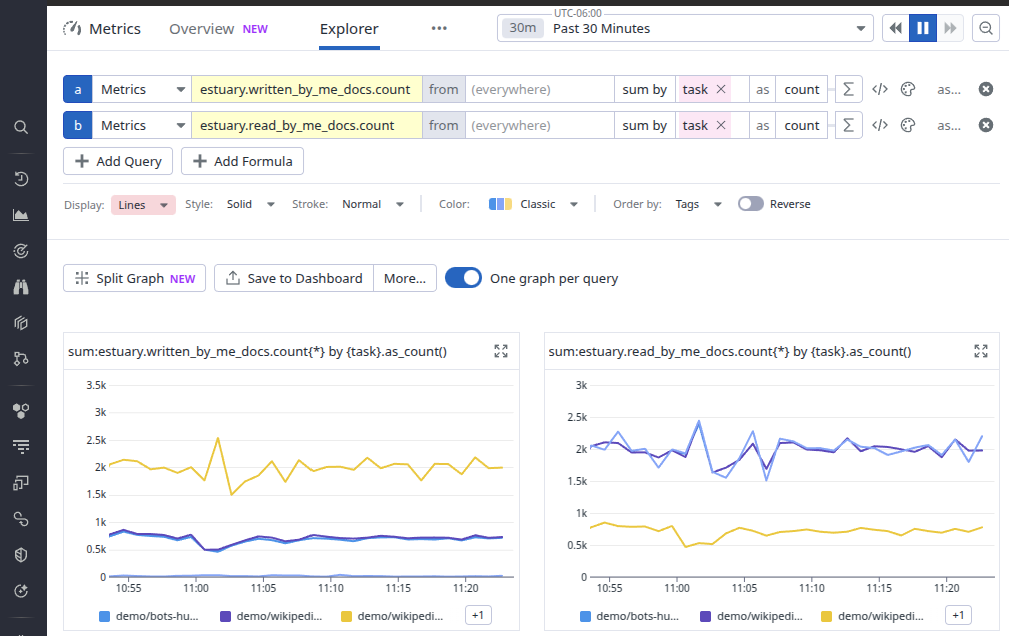Open the stacked-layers icon in sidebar
Image resolution: width=1009 pixels, height=636 pixels.
(x=21, y=323)
